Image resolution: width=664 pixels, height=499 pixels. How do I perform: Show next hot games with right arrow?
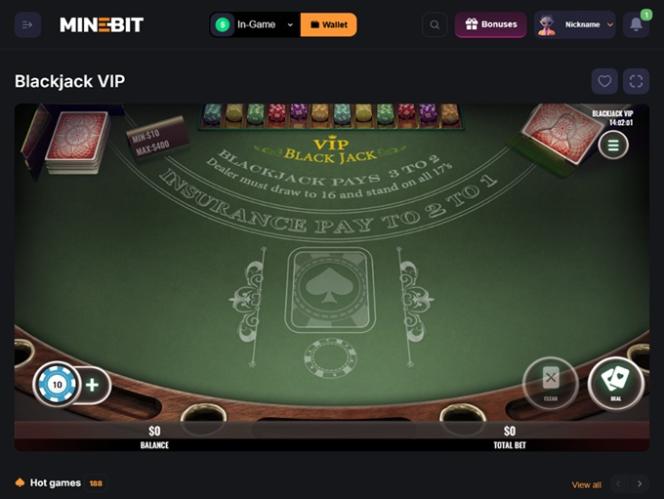coord(639,484)
